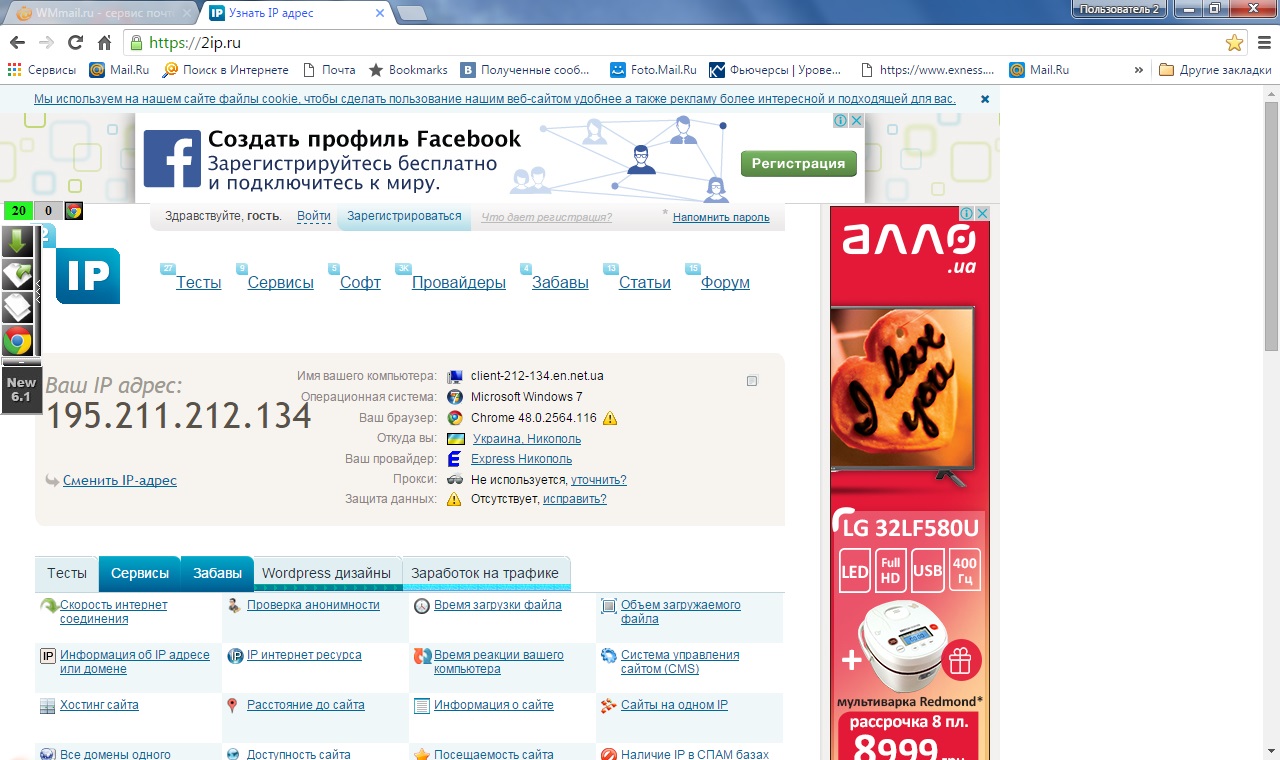Select the Сервисы tab below IP panel
Viewport: 1280px width, 760px height.
pos(140,573)
